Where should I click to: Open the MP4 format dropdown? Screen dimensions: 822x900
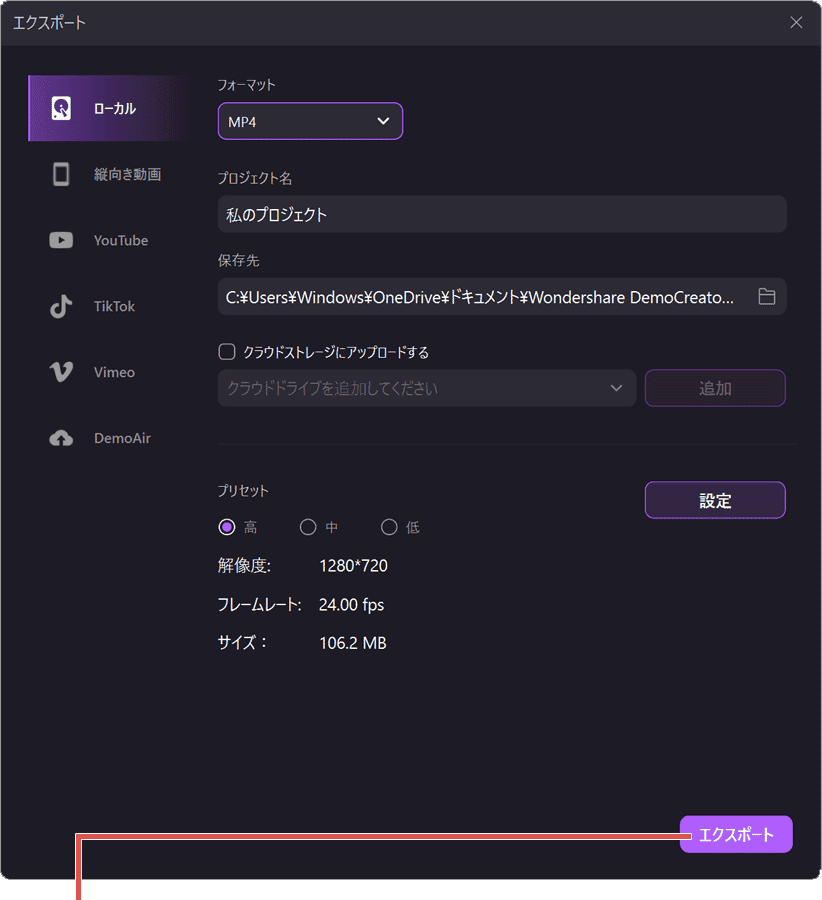[x=310, y=121]
